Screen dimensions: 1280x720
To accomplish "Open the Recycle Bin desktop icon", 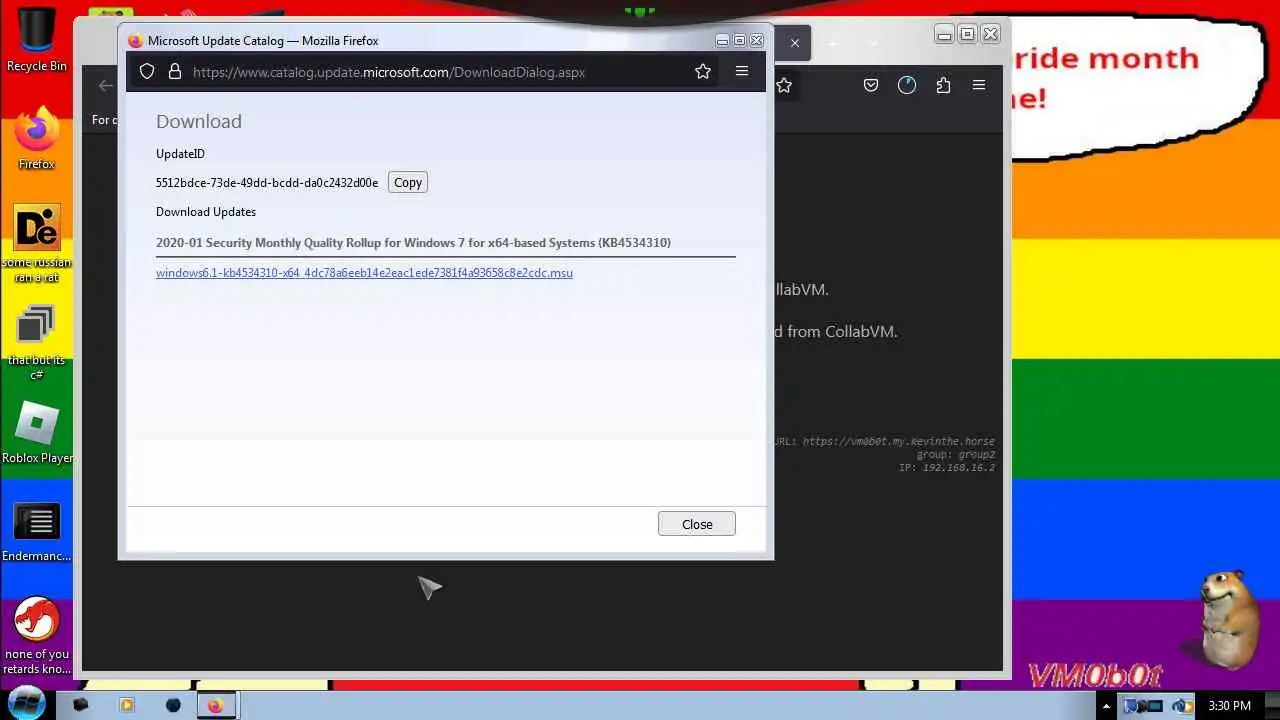I will pyautogui.click(x=37, y=40).
